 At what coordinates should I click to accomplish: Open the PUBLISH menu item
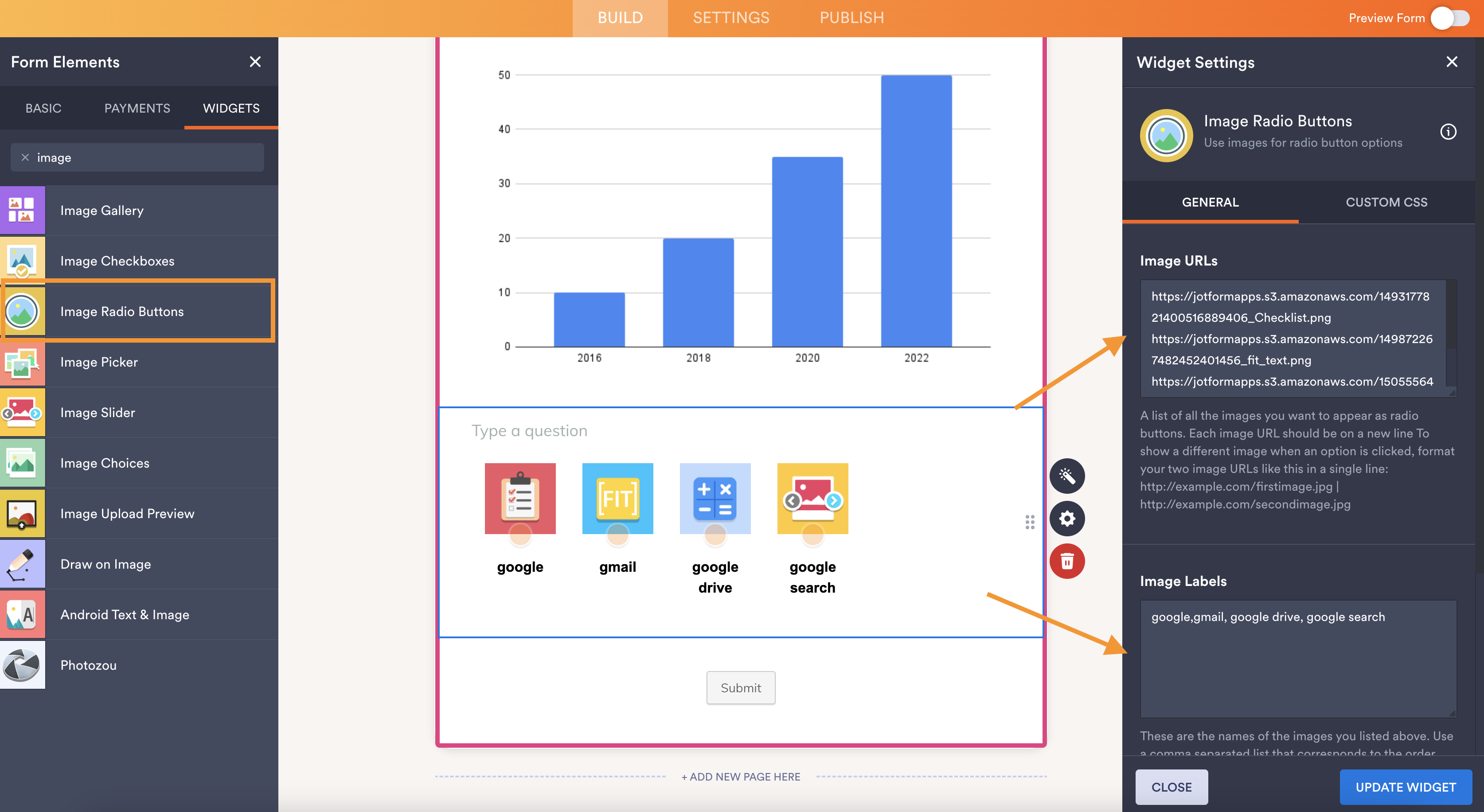tap(850, 17)
